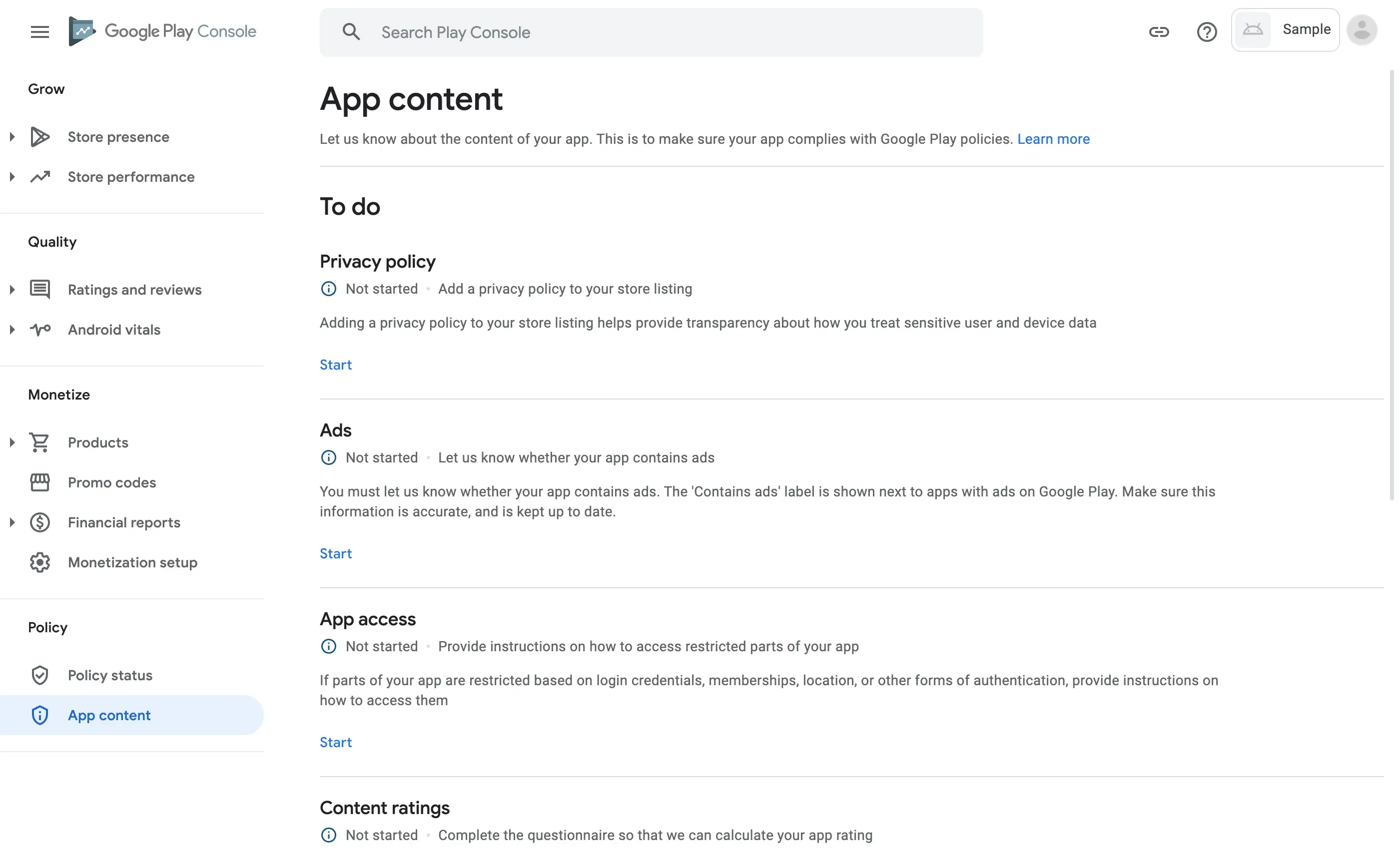Click the Monetization setup gear icon

click(x=40, y=562)
